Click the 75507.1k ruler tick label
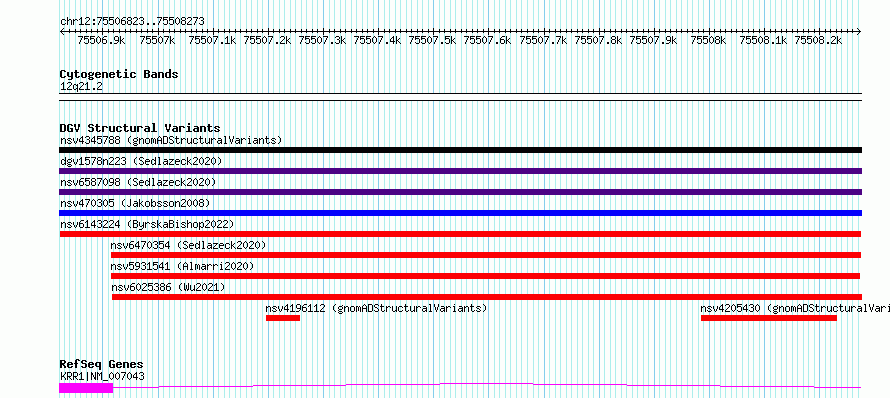Image resolution: width=890 pixels, height=398 pixels. 212,40
